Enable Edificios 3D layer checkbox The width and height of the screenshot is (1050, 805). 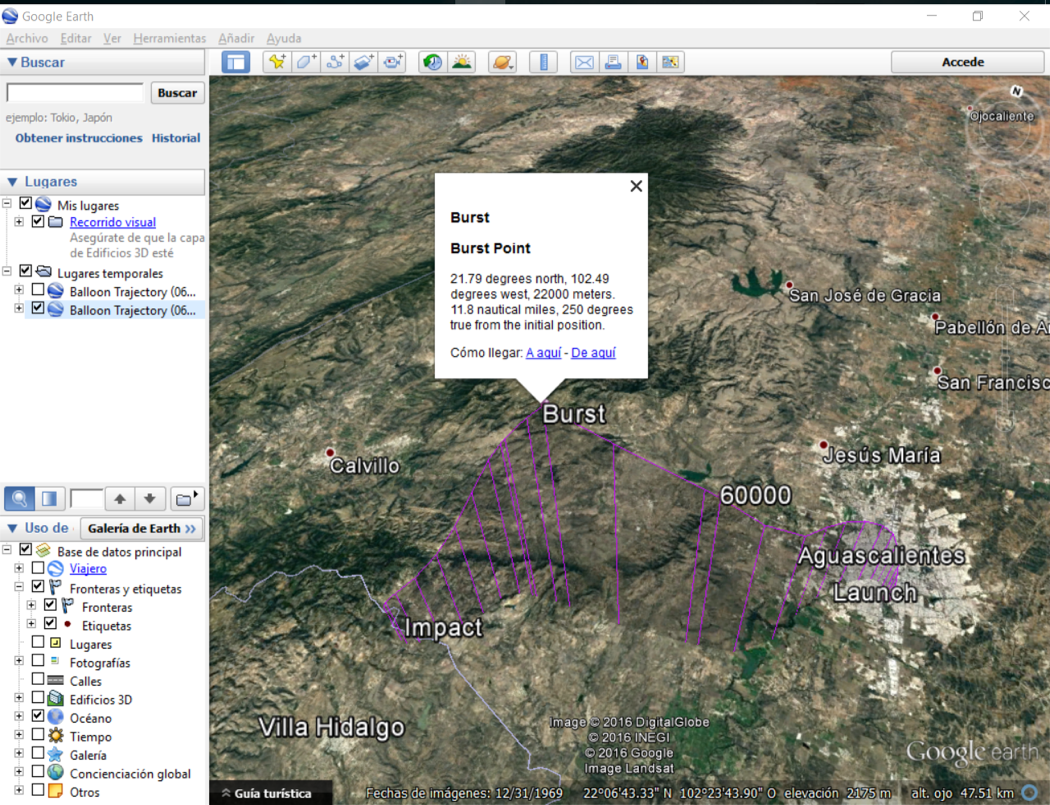pos(38,698)
